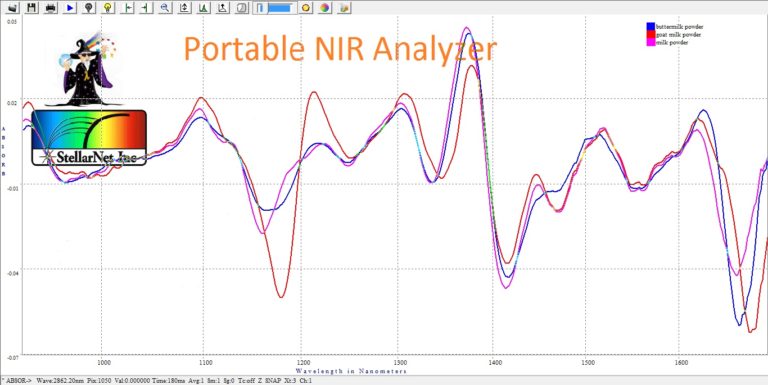This screenshot has height=385, width=768.
Task: Click the green peak finder icon
Action: click(203, 7)
